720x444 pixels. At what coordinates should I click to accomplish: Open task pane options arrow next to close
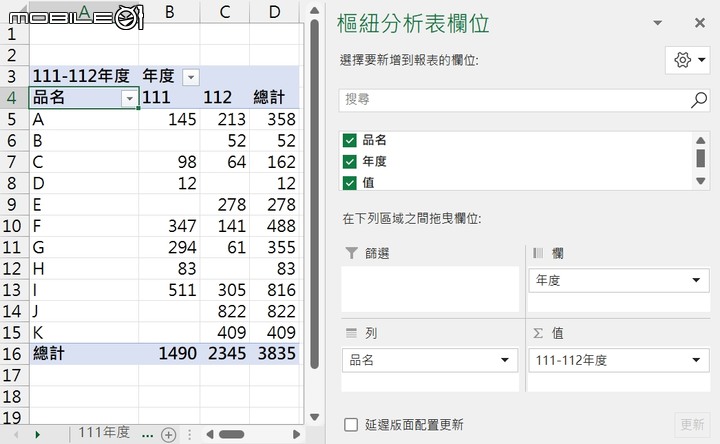(658, 22)
